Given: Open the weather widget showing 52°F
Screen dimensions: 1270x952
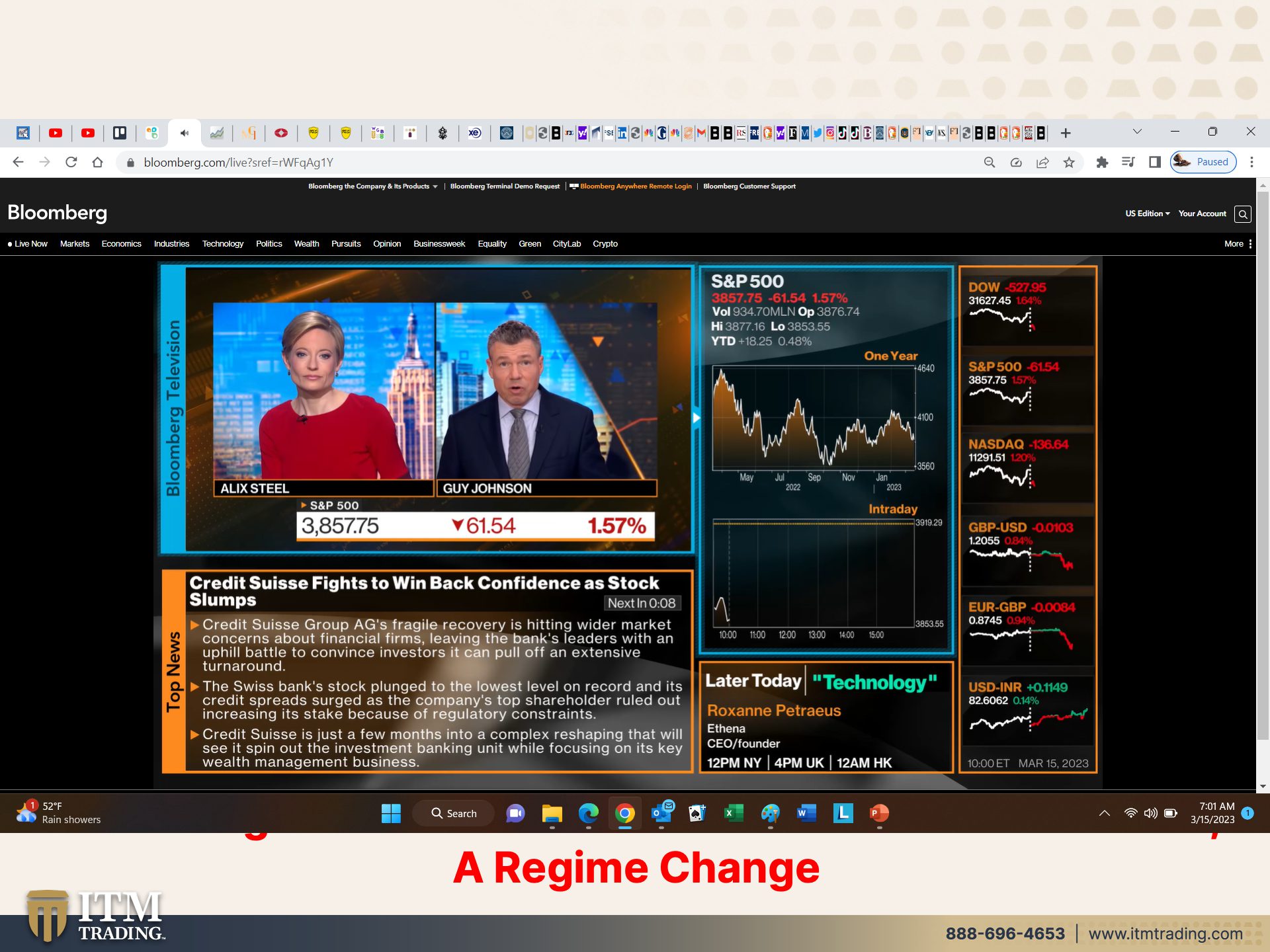Looking at the screenshot, I should 60,813.
